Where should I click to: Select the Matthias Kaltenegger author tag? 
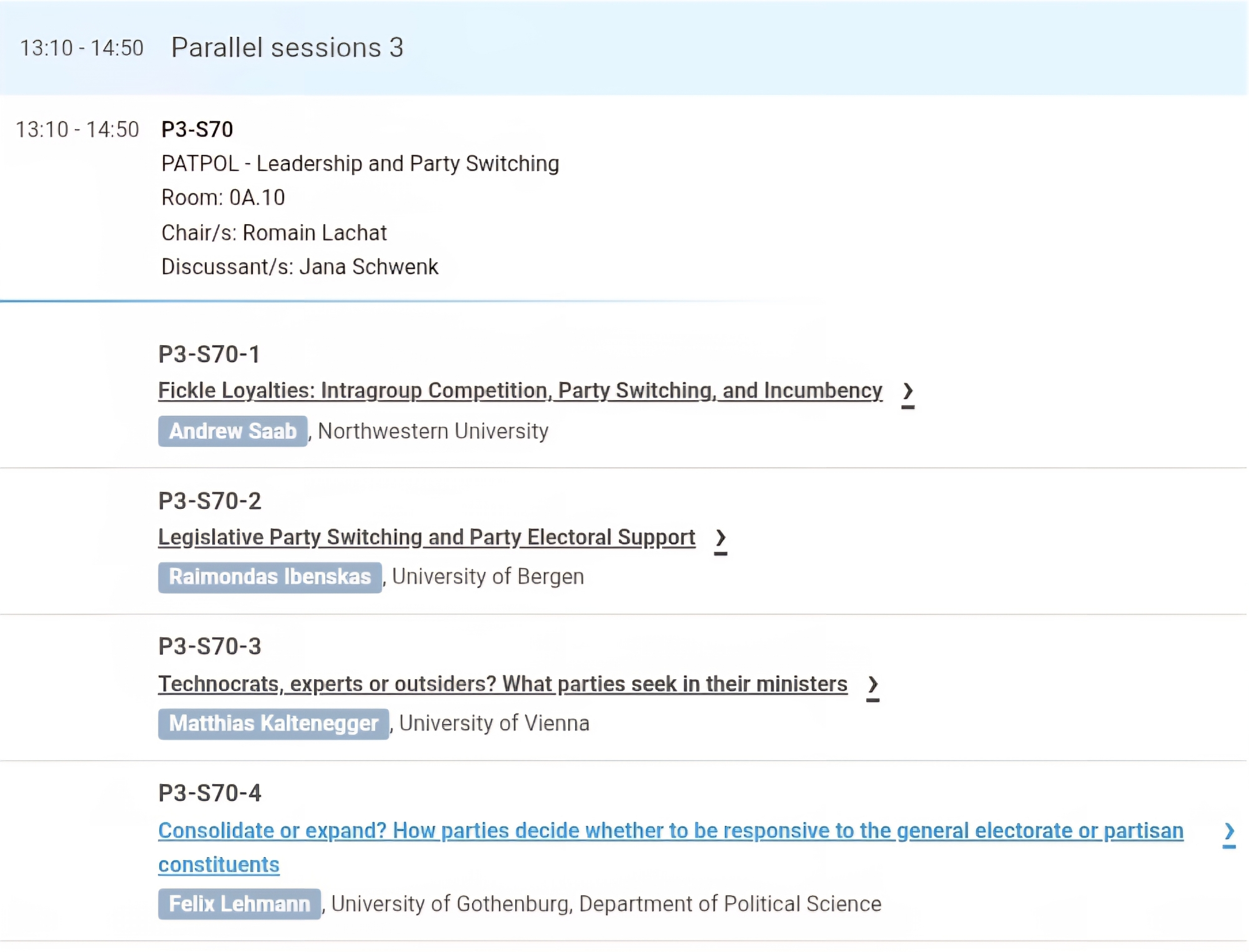(274, 724)
